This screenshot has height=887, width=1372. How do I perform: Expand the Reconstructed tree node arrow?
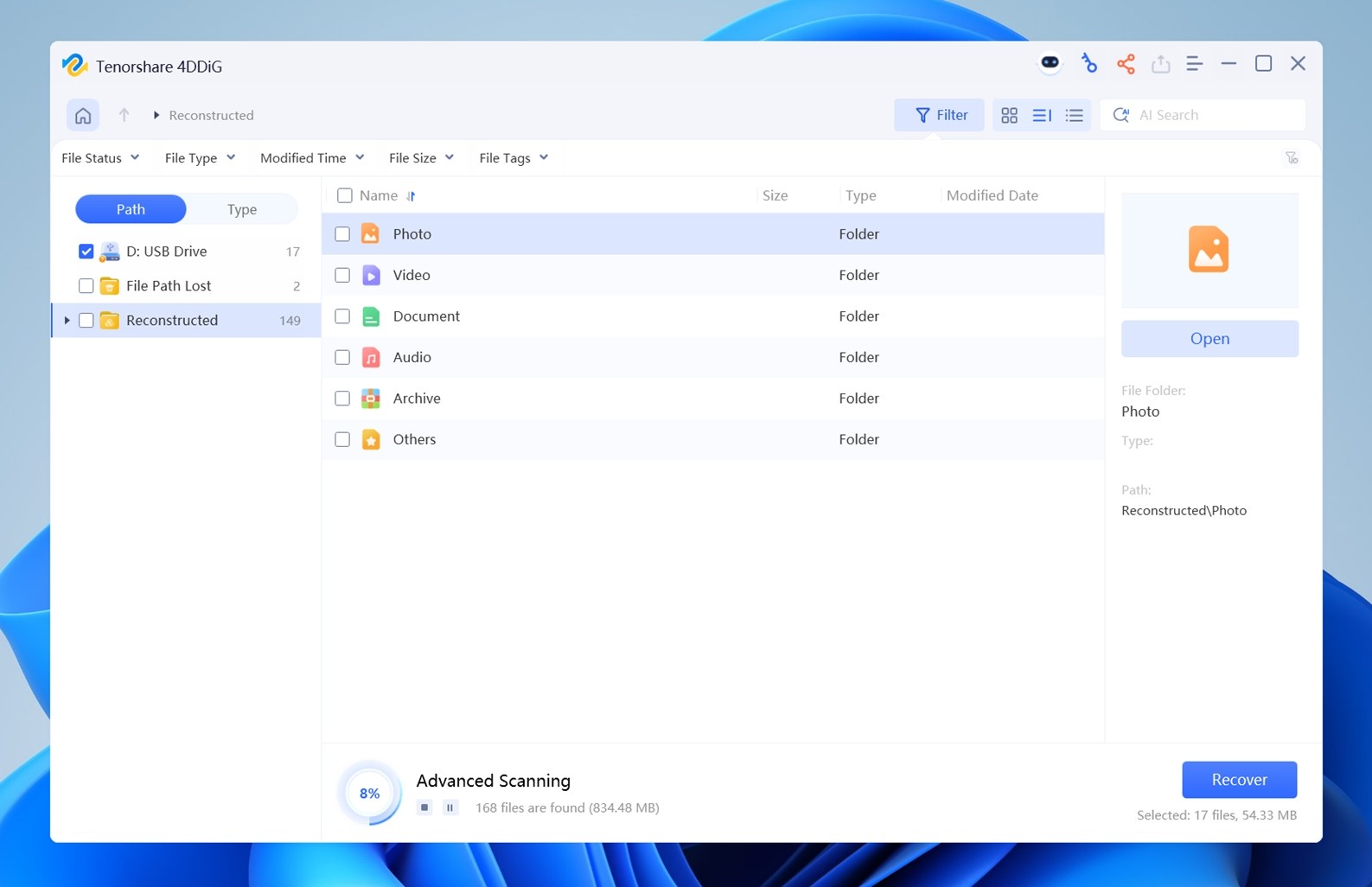(x=67, y=321)
